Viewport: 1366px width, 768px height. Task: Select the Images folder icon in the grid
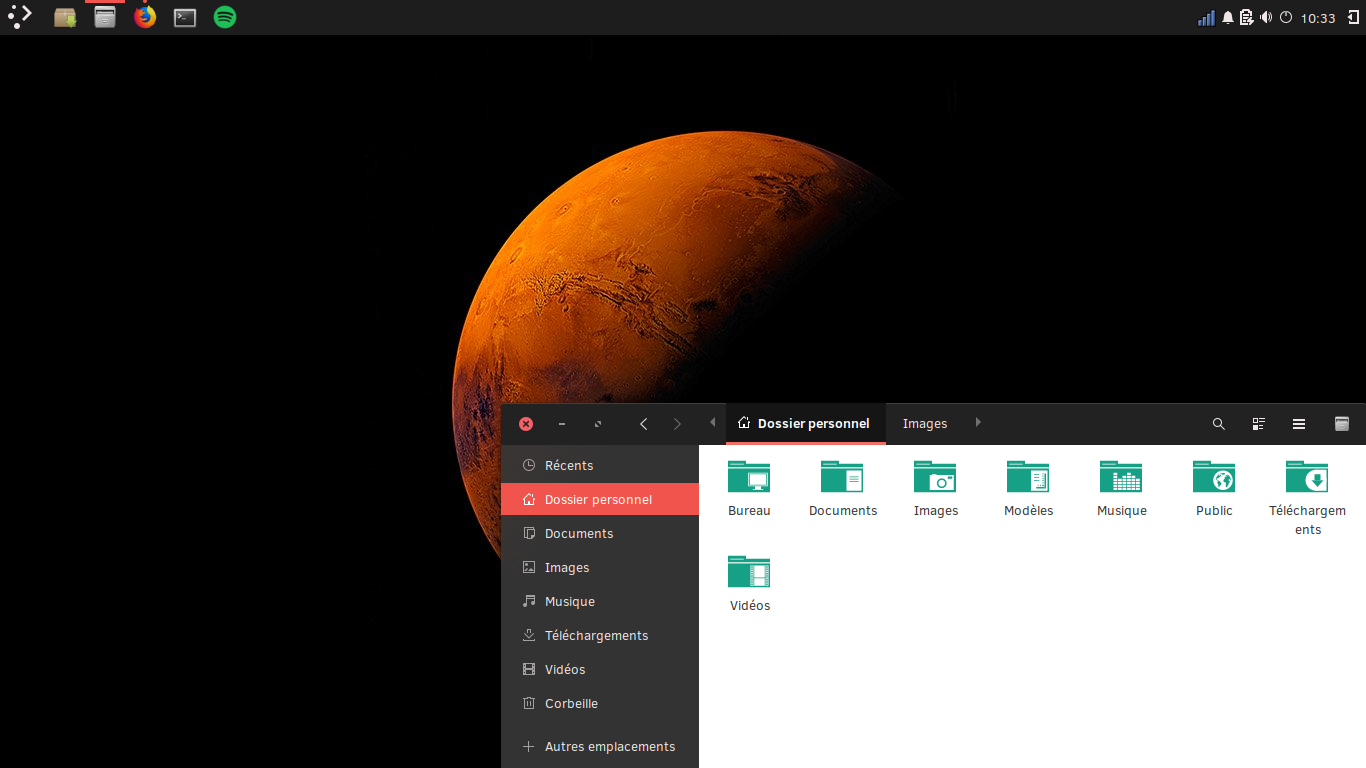(x=935, y=477)
